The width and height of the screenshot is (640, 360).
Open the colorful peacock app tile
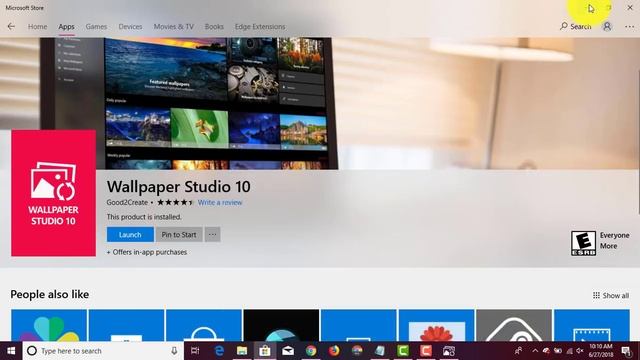tap(49, 325)
